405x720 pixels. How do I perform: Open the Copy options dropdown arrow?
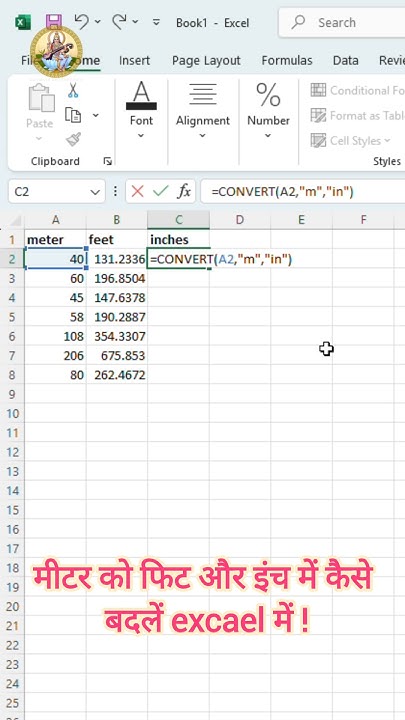(x=96, y=115)
